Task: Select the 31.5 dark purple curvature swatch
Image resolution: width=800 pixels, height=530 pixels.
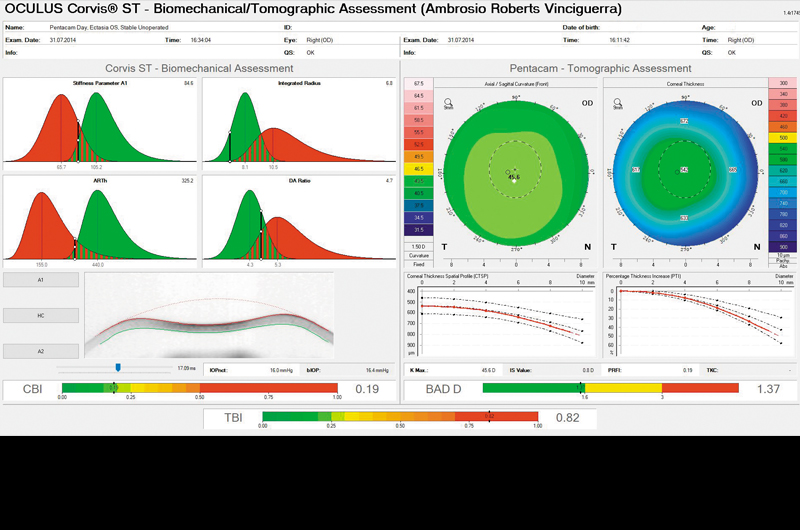Action: (x=418, y=230)
